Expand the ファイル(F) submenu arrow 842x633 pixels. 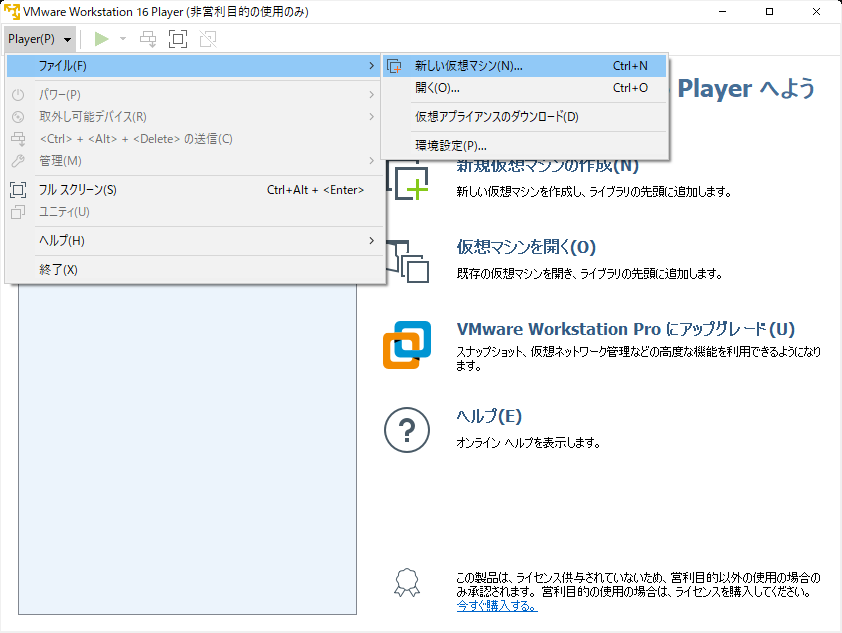click(x=372, y=66)
